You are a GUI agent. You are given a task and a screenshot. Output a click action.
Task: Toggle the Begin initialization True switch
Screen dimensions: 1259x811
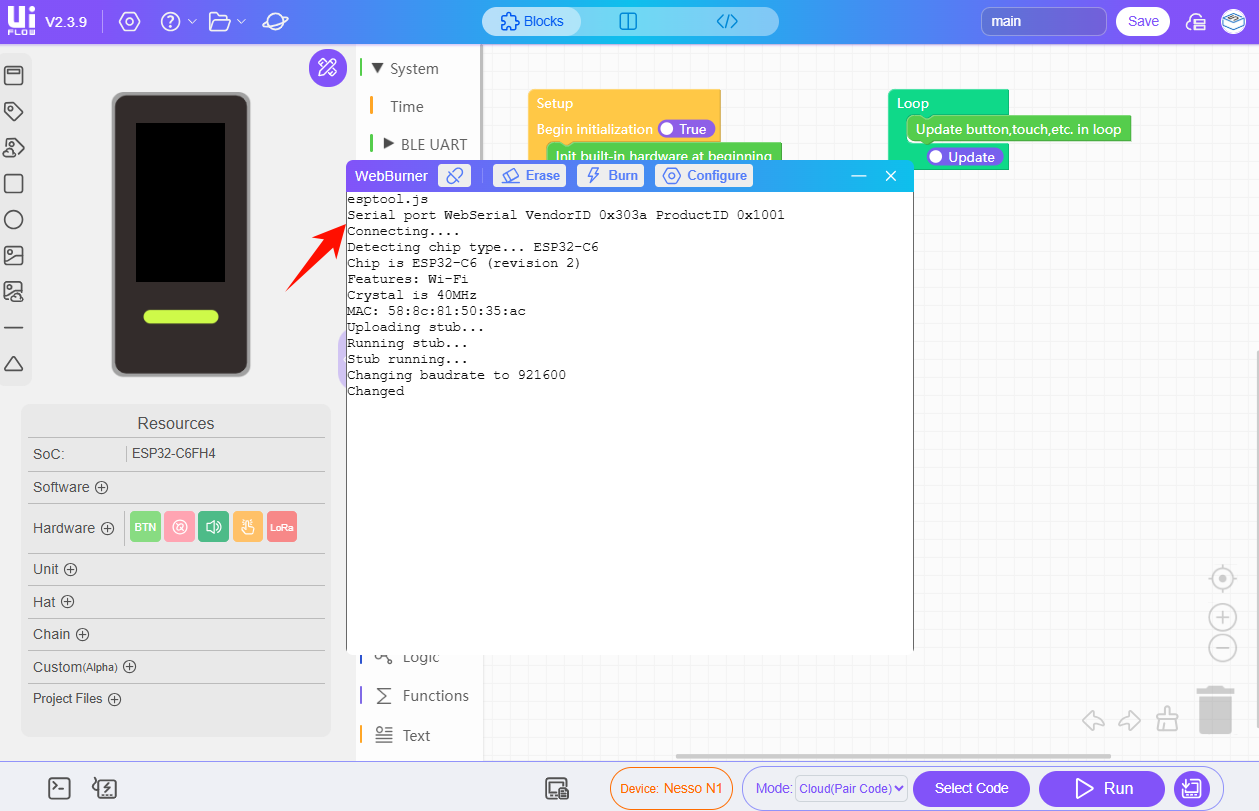[686, 129]
